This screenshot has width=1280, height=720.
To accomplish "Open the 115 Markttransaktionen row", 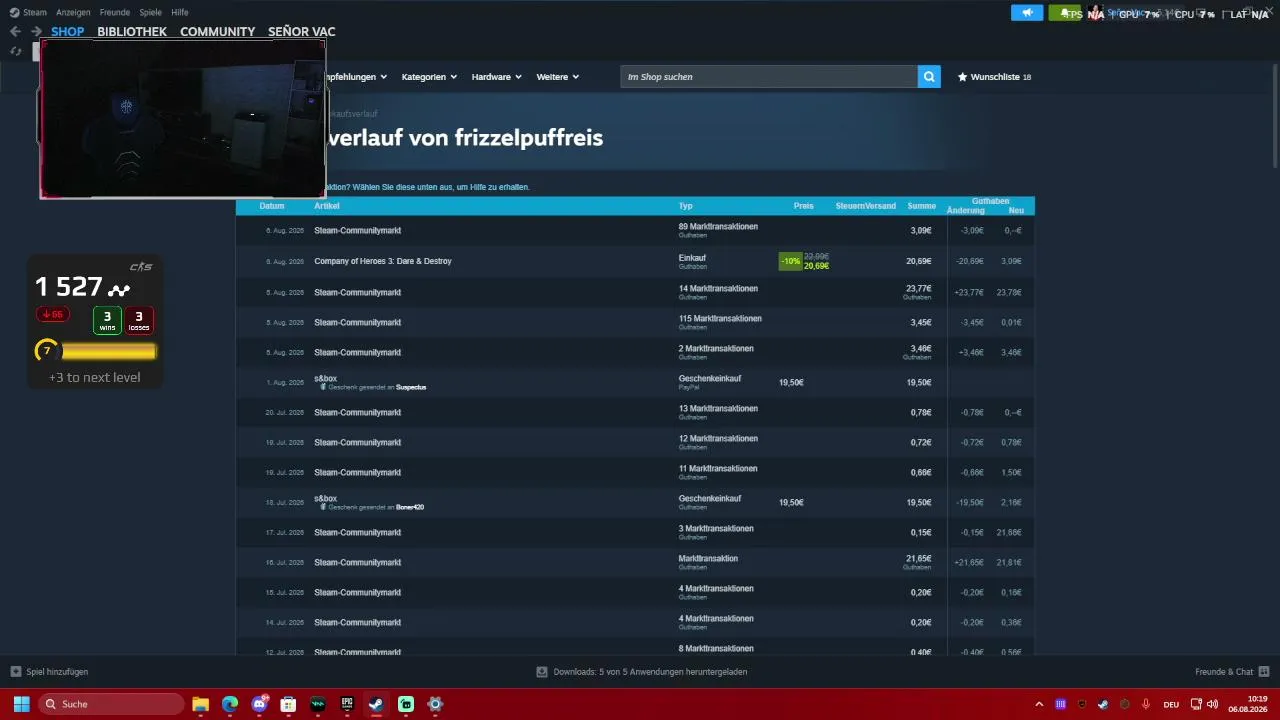I will point(635,323).
